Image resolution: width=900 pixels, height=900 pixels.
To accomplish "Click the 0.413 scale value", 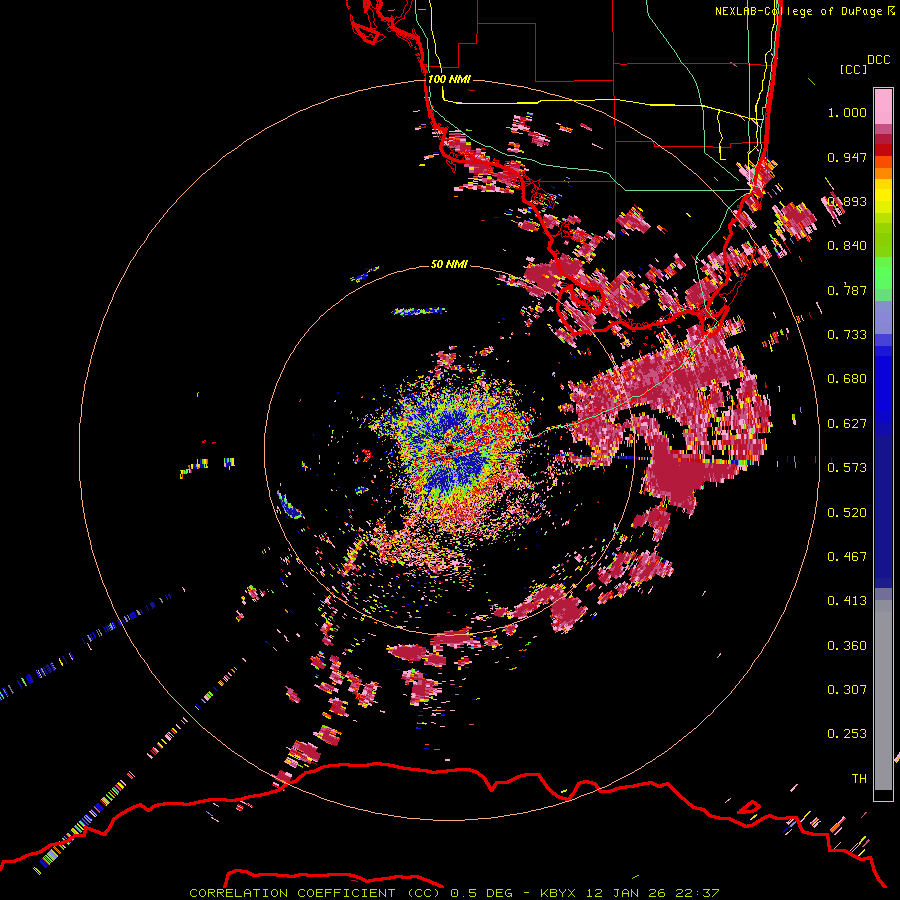I will [x=847, y=601].
